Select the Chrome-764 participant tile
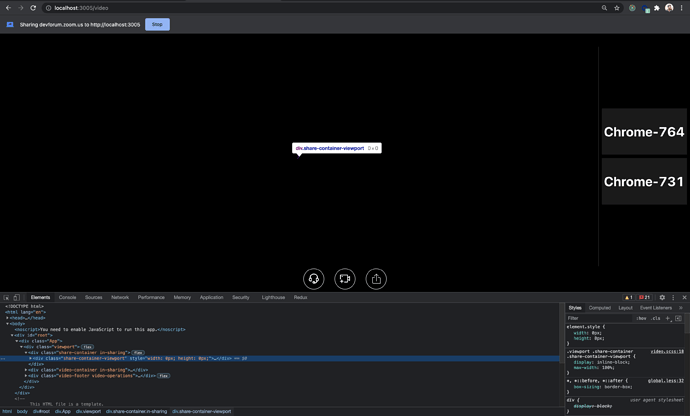 (x=644, y=132)
